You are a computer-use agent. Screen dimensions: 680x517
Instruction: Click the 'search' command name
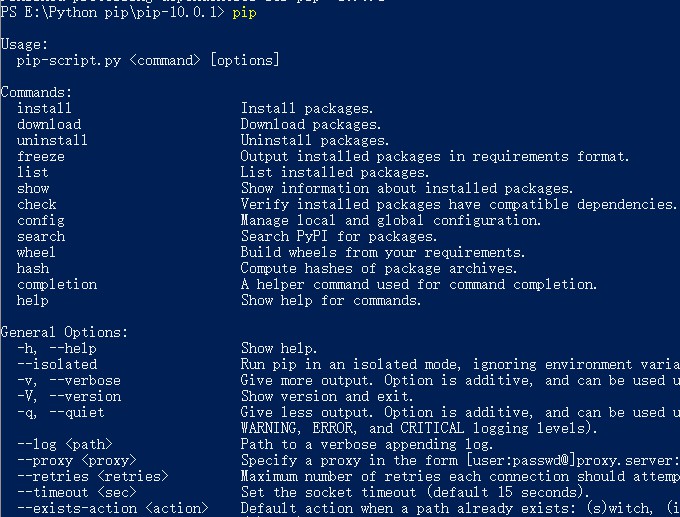pos(40,236)
